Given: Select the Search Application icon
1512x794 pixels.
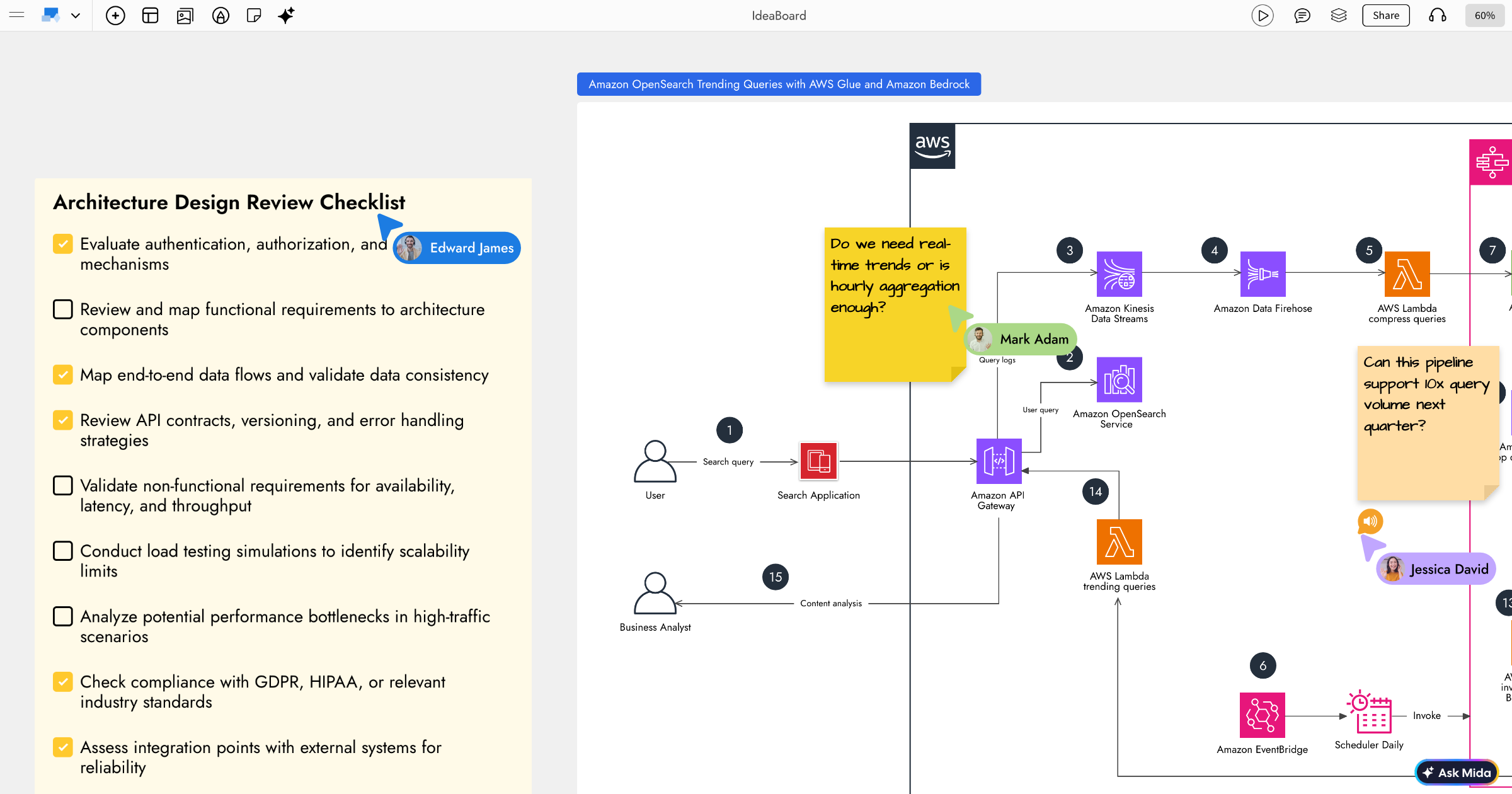Looking at the screenshot, I should (x=818, y=461).
